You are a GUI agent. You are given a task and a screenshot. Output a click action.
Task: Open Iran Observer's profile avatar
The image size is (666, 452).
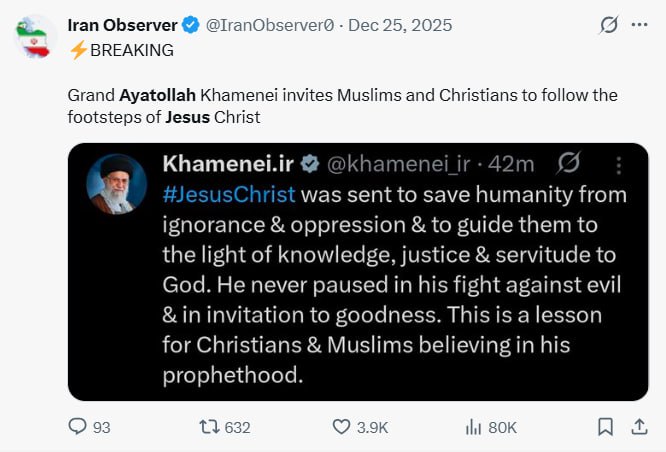[x=37, y=38]
